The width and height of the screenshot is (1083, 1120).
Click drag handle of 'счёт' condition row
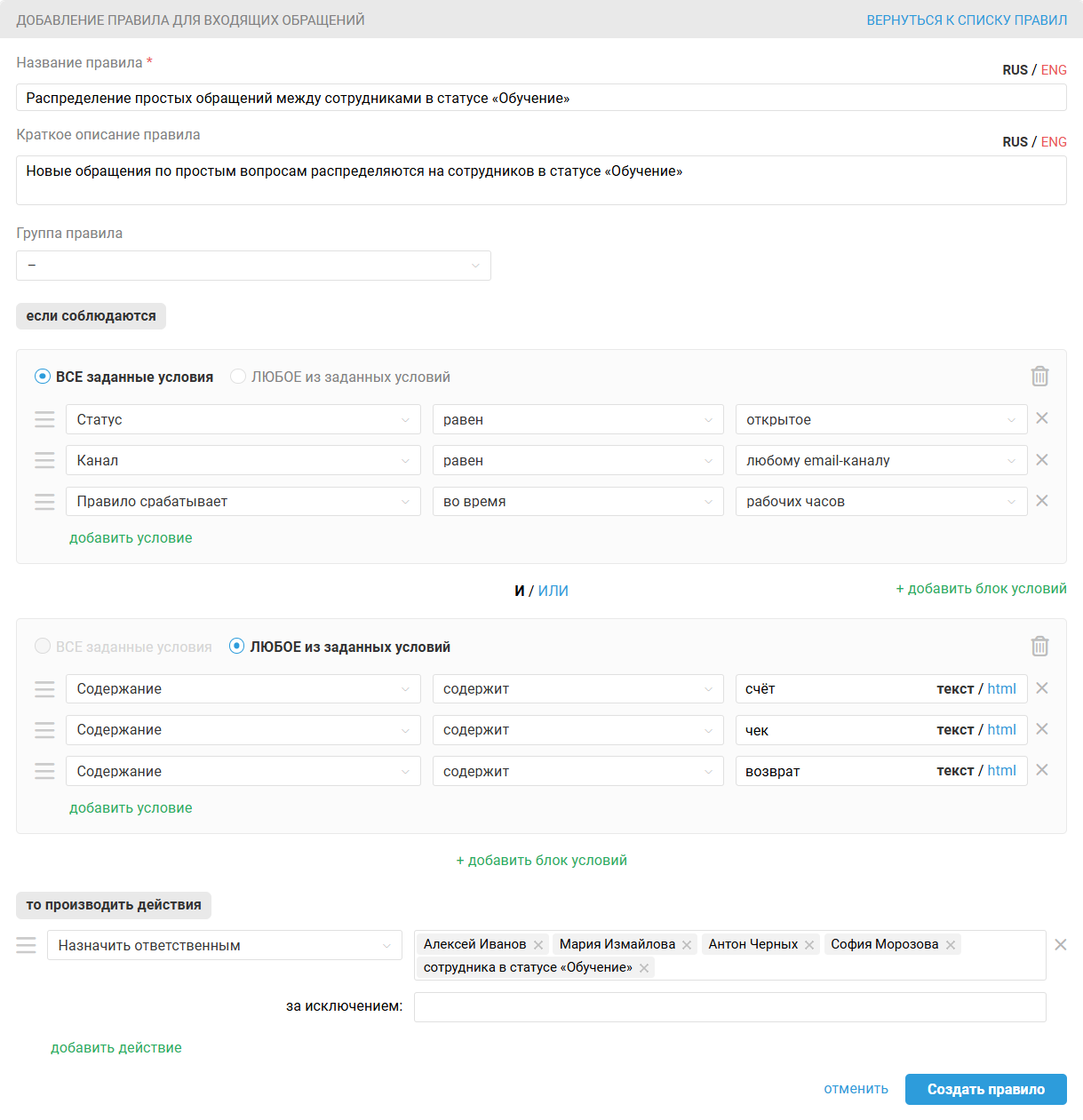(x=44, y=689)
